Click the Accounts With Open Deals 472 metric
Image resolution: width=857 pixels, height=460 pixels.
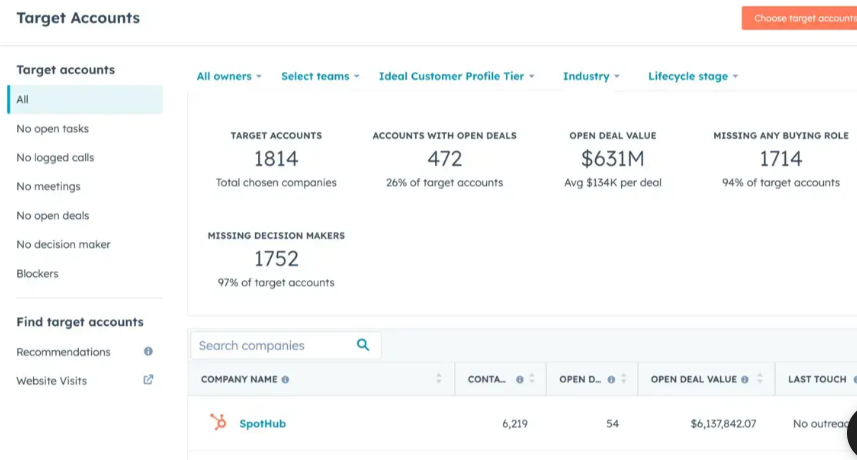[x=444, y=159]
